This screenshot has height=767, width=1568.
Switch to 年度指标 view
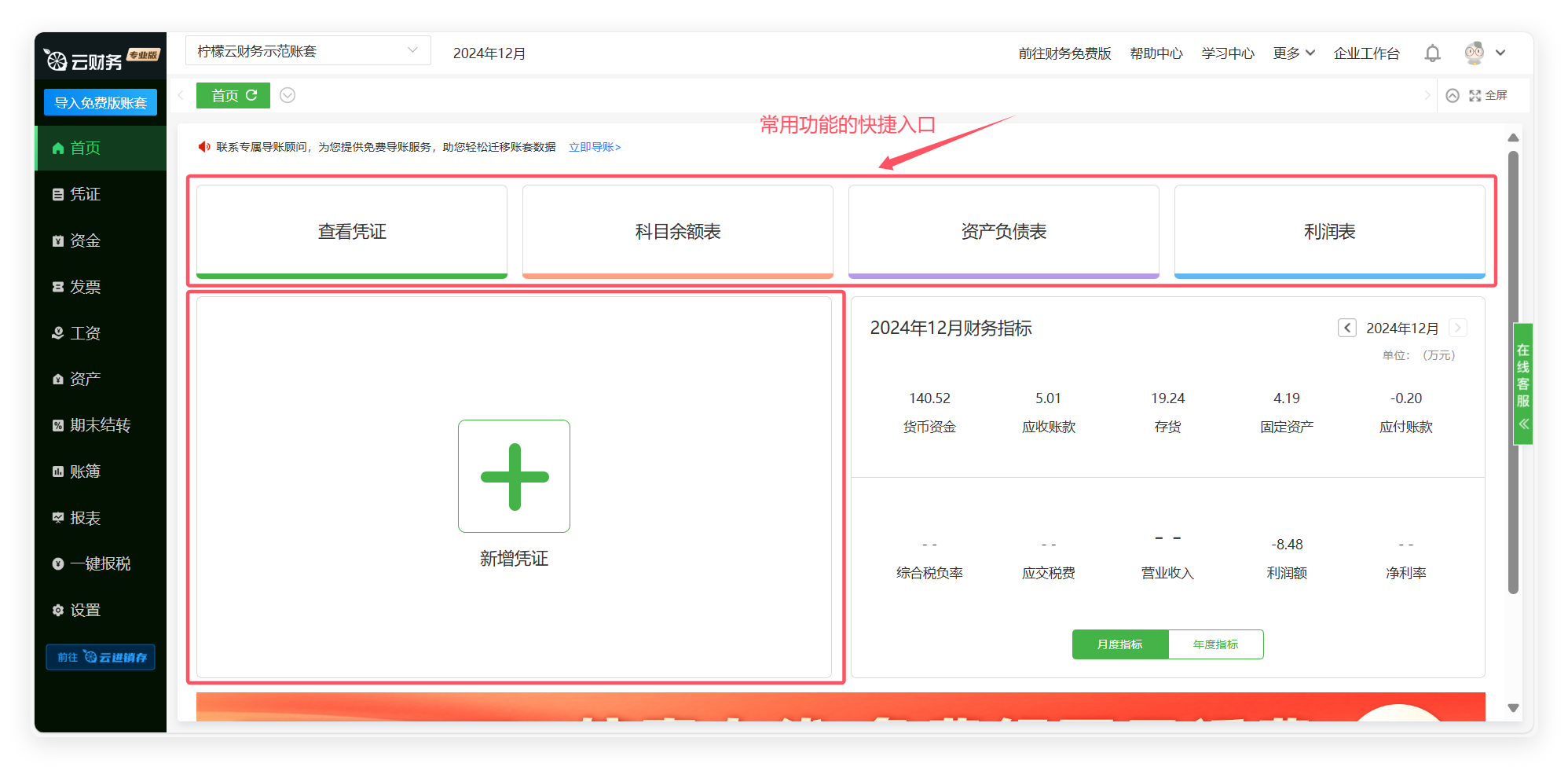pos(1215,644)
